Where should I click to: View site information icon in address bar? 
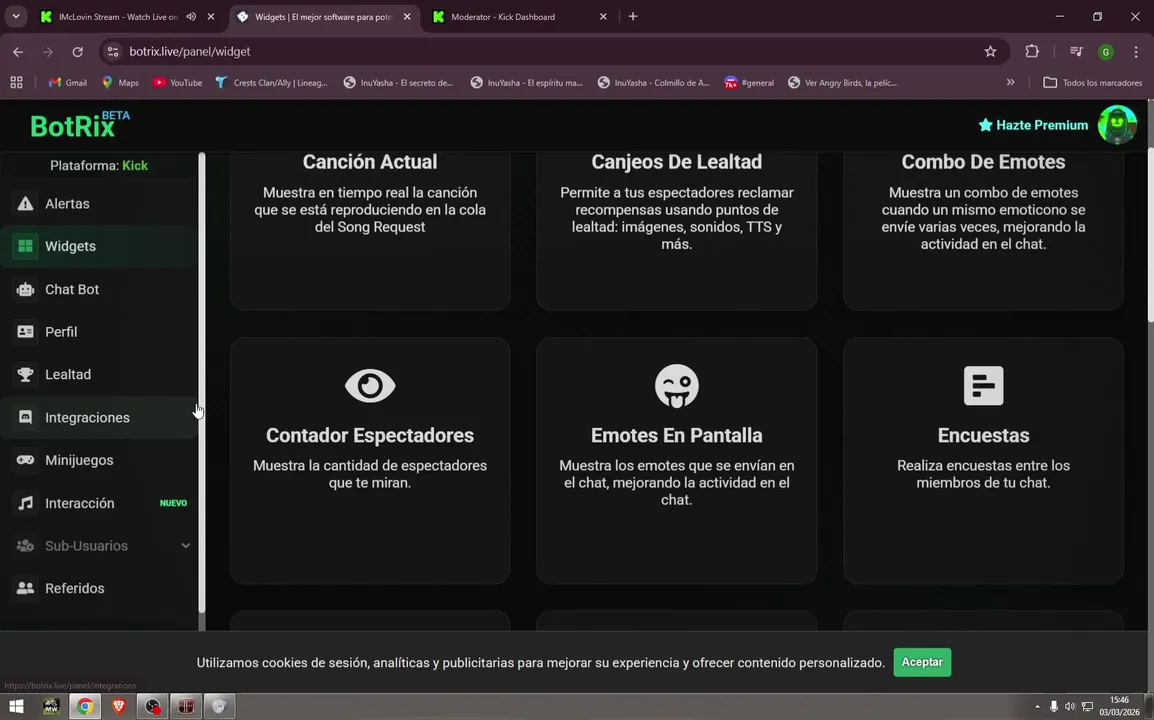[113, 52]
